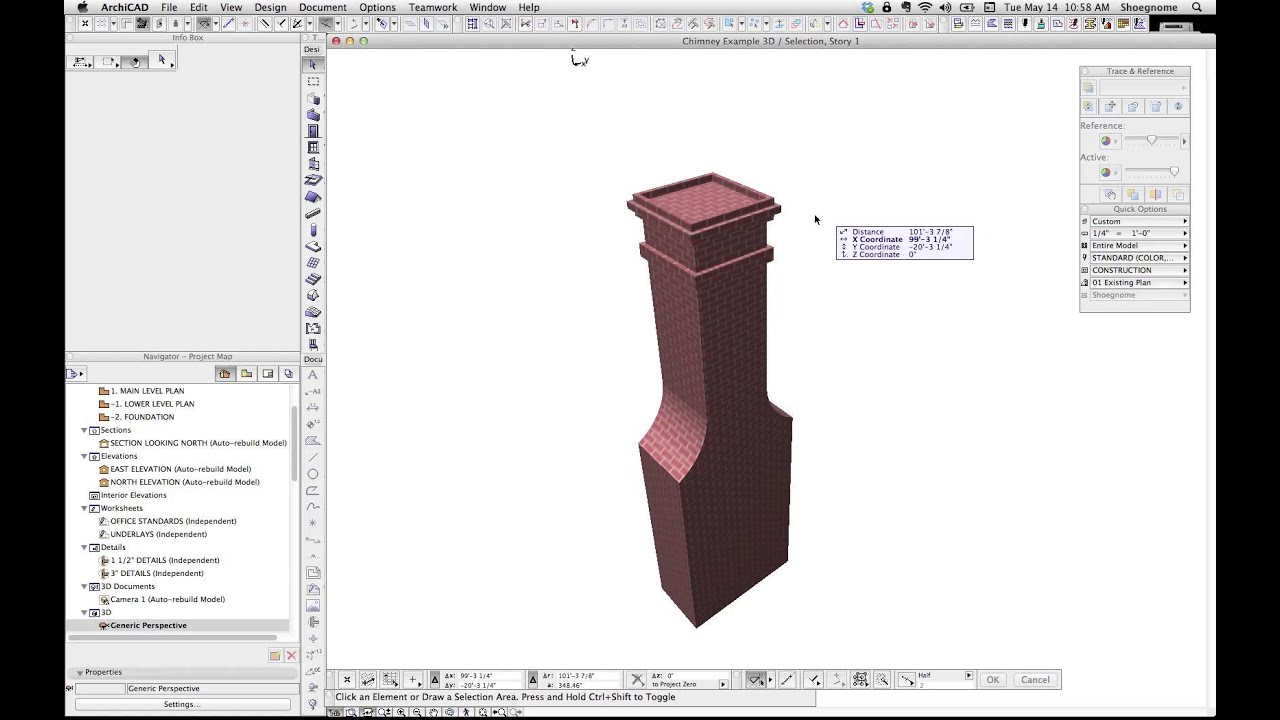Screen dimensions: 1280x720
Task: Open the Design menu
Action: coord(270,8)
